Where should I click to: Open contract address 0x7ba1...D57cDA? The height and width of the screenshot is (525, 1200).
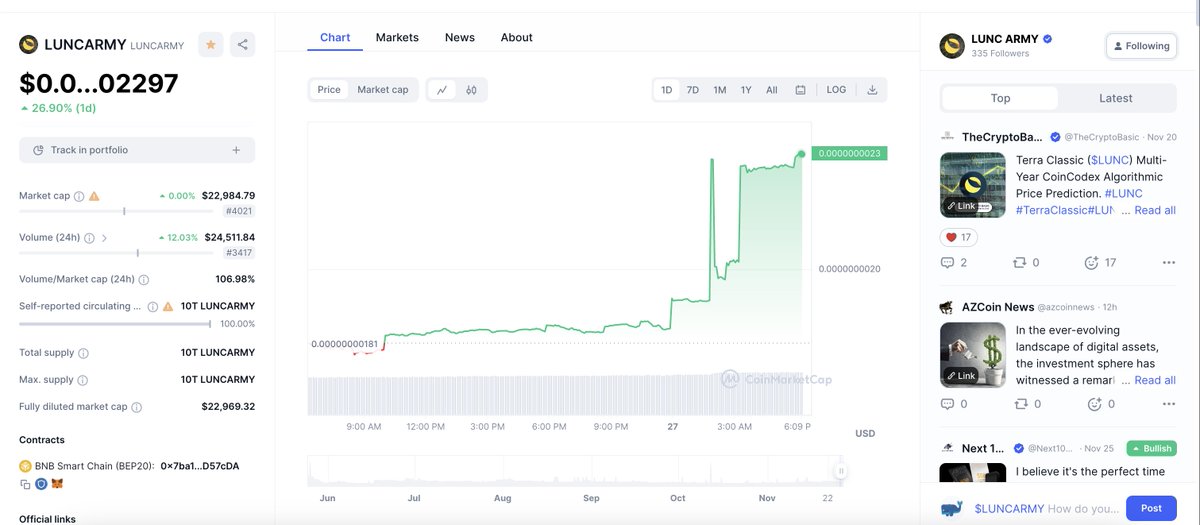[x=200, y=466]
